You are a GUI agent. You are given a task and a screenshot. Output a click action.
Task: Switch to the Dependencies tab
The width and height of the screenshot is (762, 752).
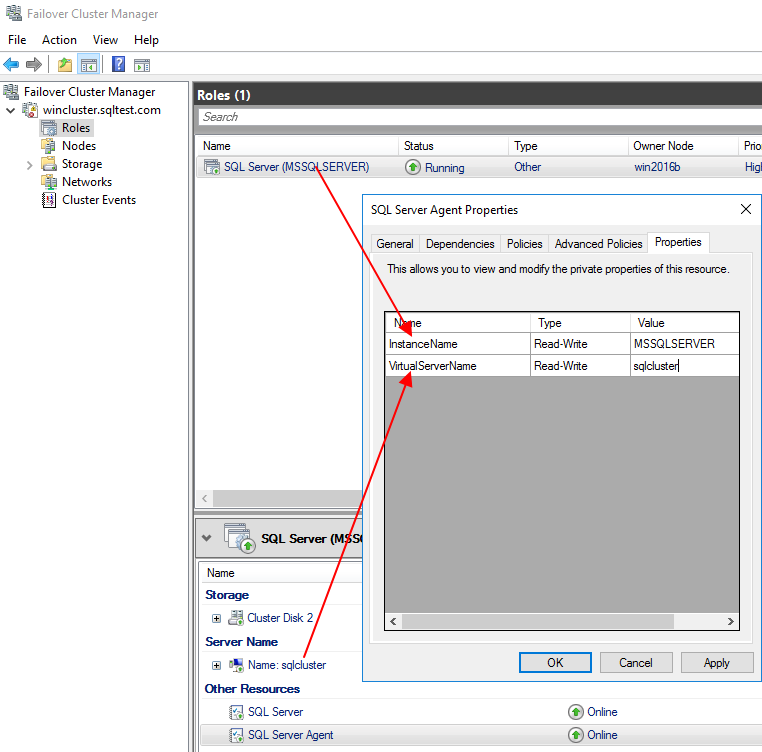[460, 244]
